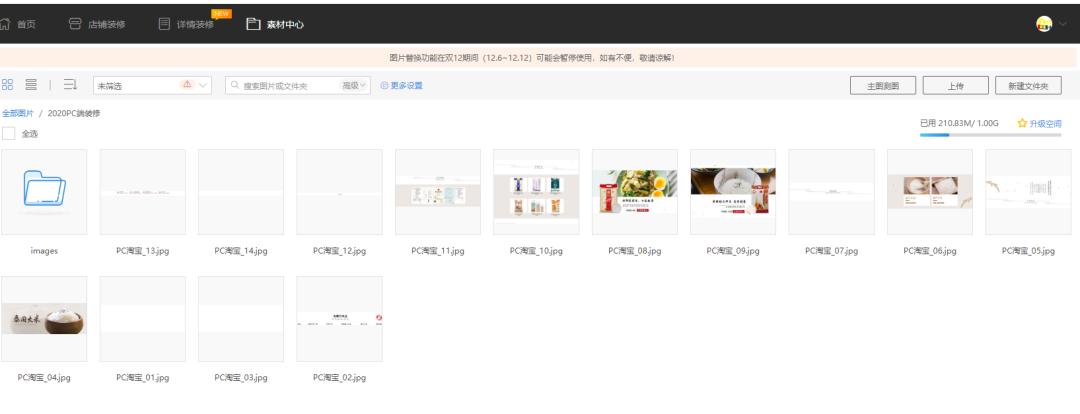Click the file name PC淘宝_02.jpg text
The image size is (1080, 414).
point(340,377)
